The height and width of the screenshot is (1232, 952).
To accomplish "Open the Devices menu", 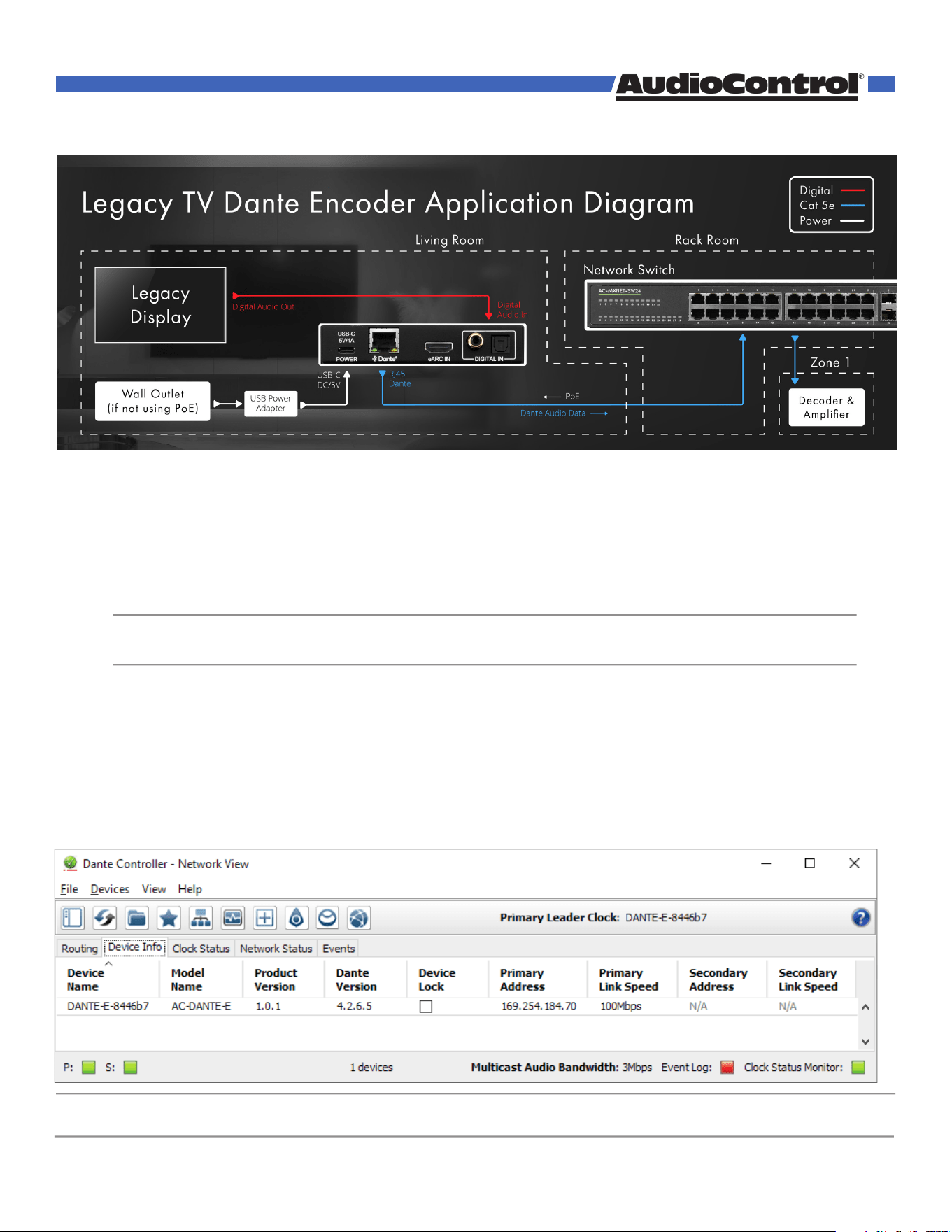I will pos(110,889).
